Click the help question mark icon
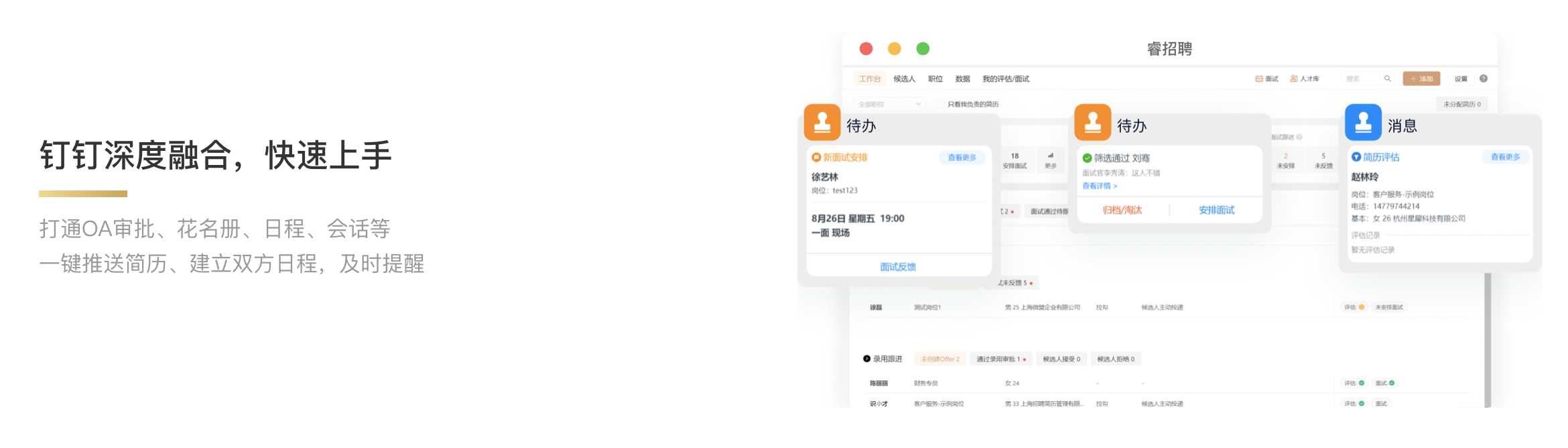The width and height of the screenshot is (1568, 448). pos(1484,78)
